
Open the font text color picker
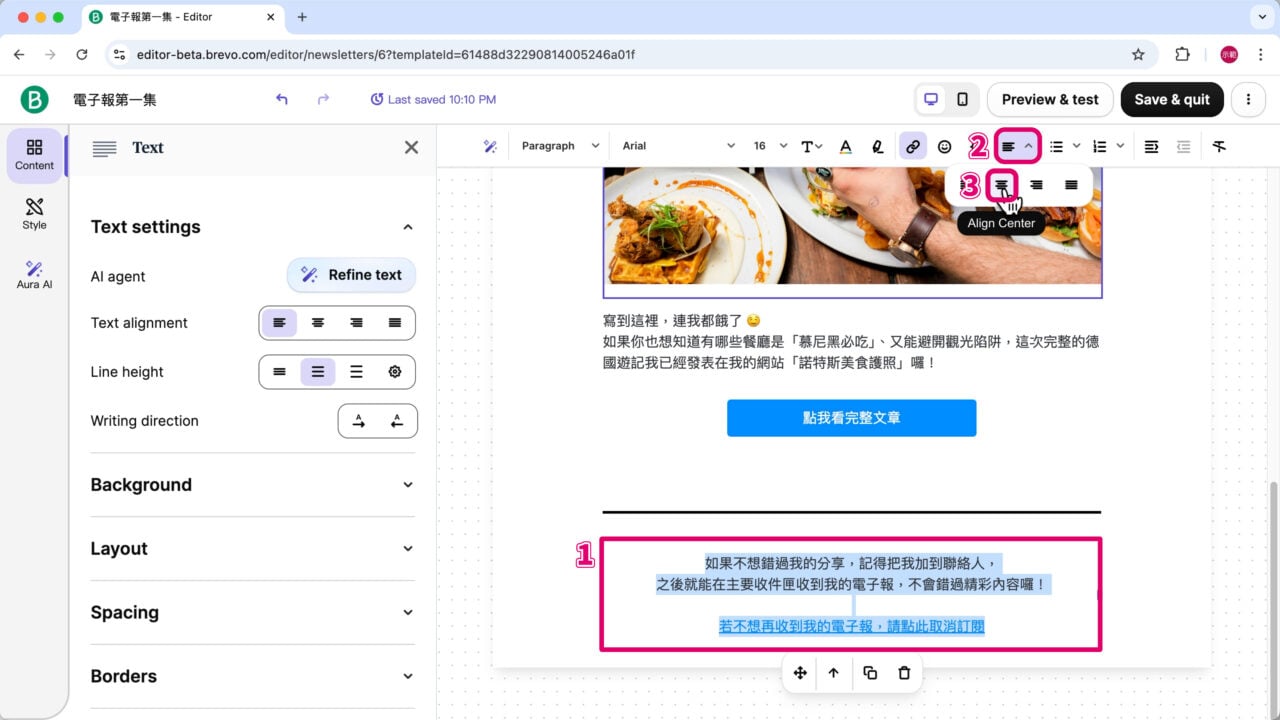coord(845,146)
